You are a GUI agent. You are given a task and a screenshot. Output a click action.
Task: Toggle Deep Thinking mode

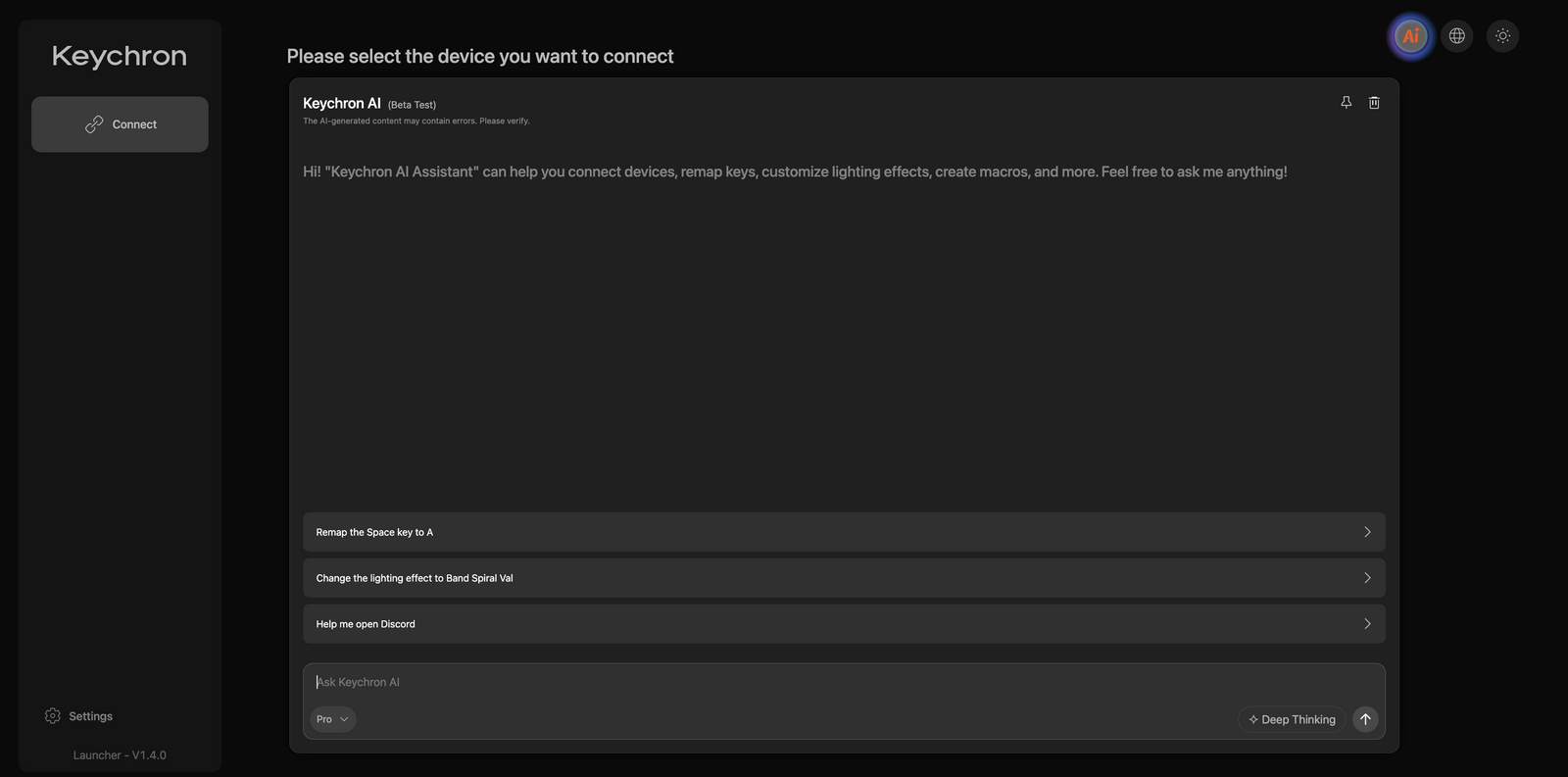pyautogui.click(x=1292, y=719)
